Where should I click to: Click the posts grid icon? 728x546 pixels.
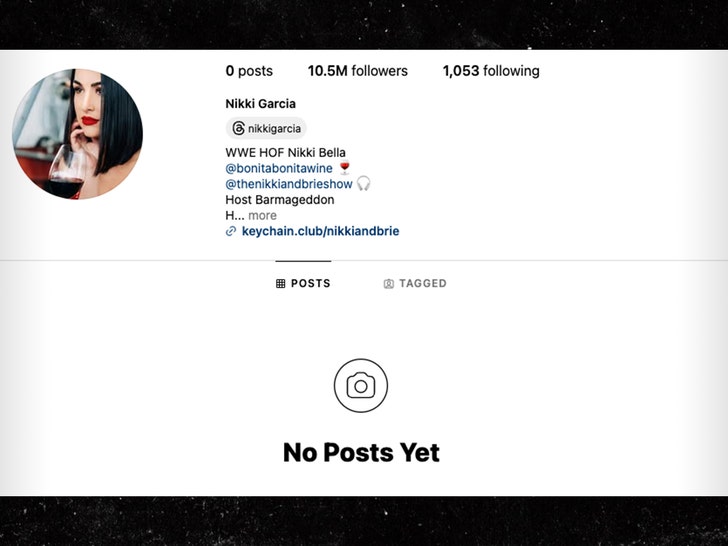point(280,284)
